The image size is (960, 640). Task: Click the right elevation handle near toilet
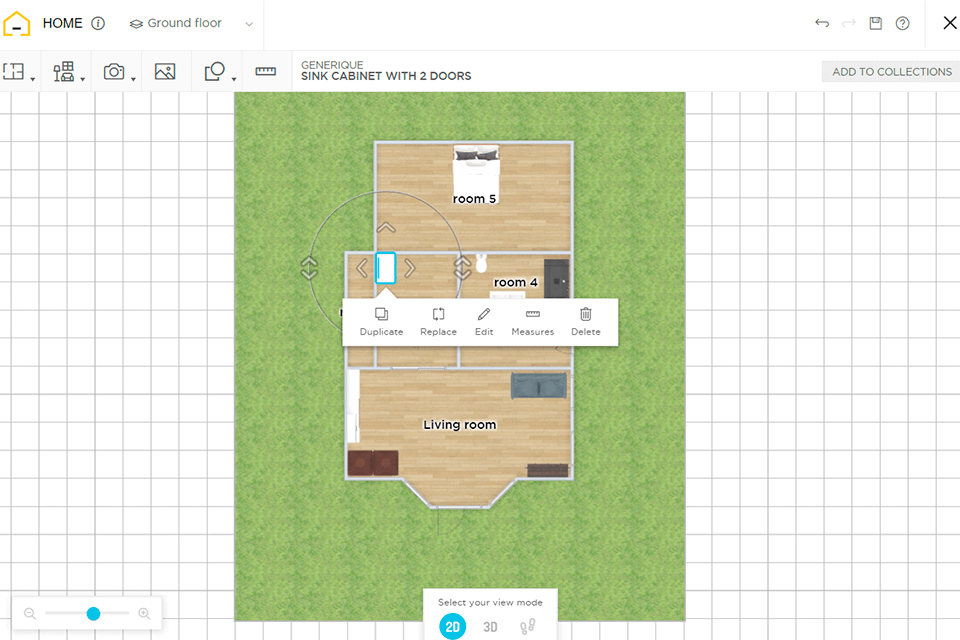pos(462,268)
